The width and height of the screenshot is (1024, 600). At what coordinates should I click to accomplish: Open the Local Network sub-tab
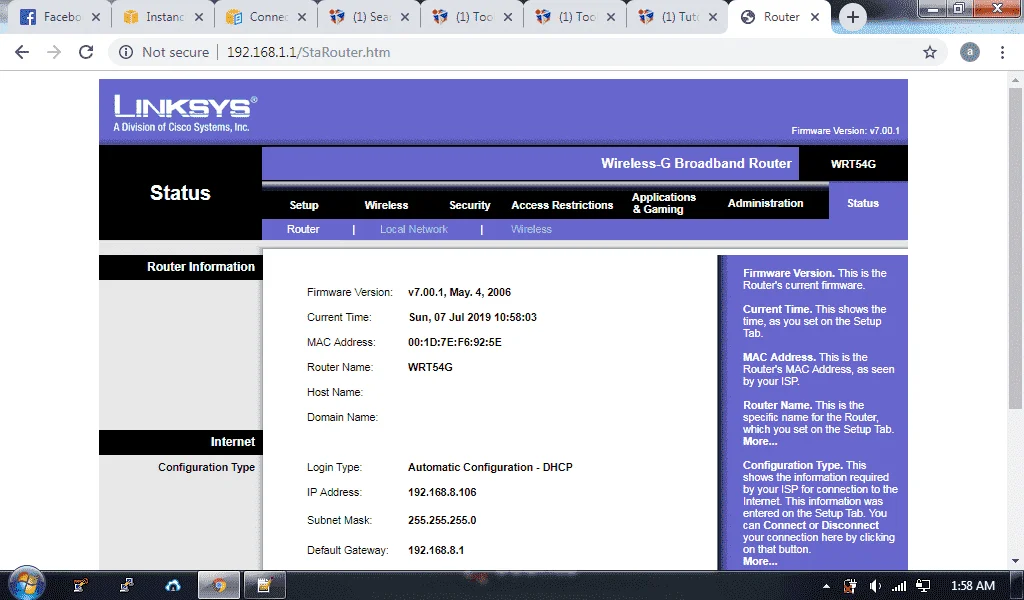pos(413,229)
